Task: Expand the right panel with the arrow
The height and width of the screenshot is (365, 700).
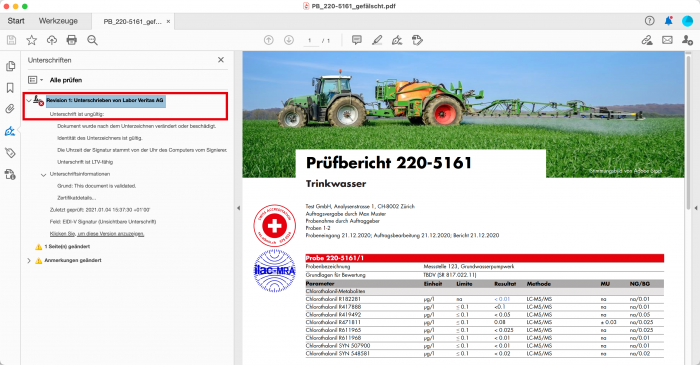Action: pos(696,208)
